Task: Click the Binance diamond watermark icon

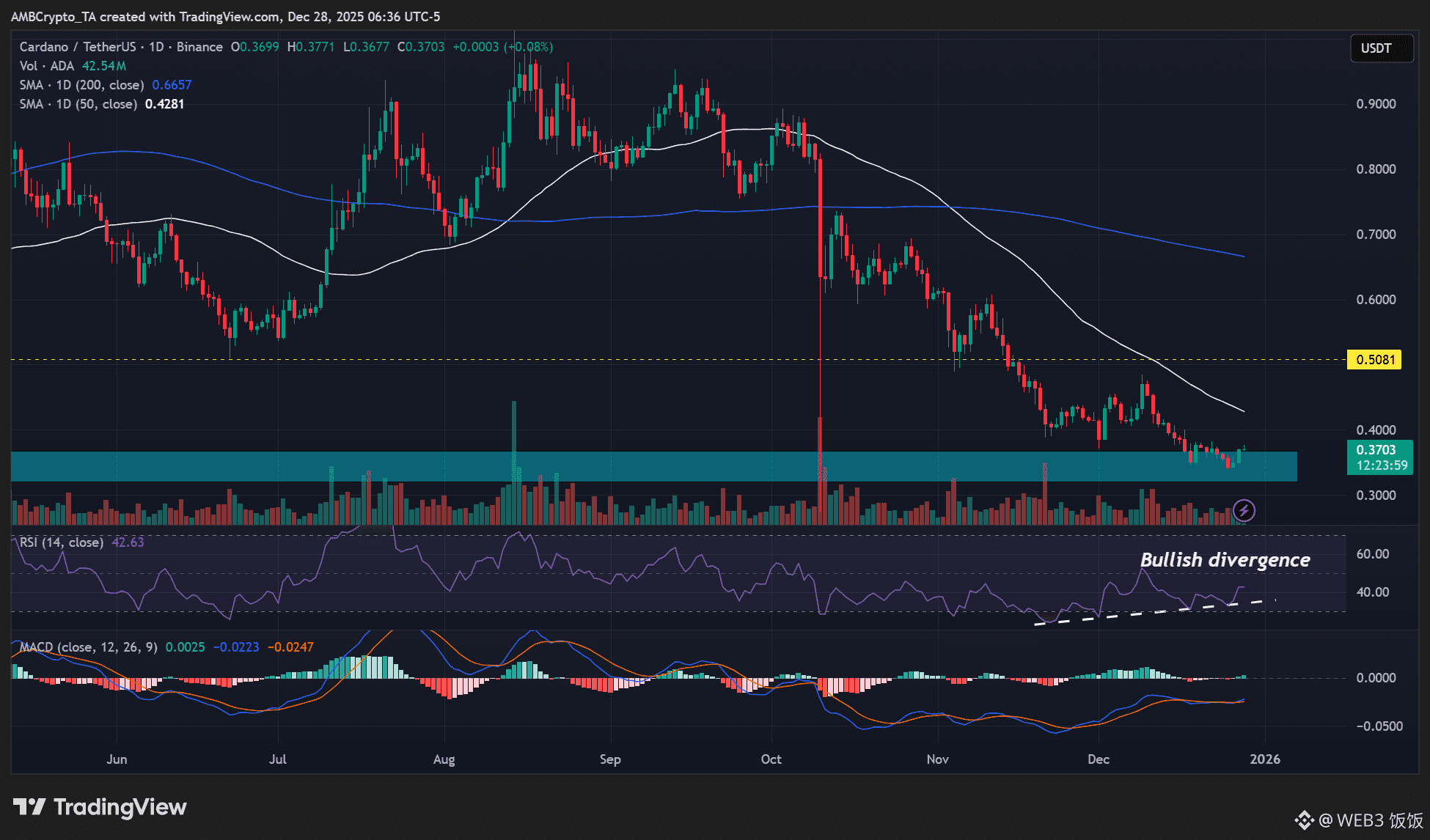Action: [x=1304, y=819]
